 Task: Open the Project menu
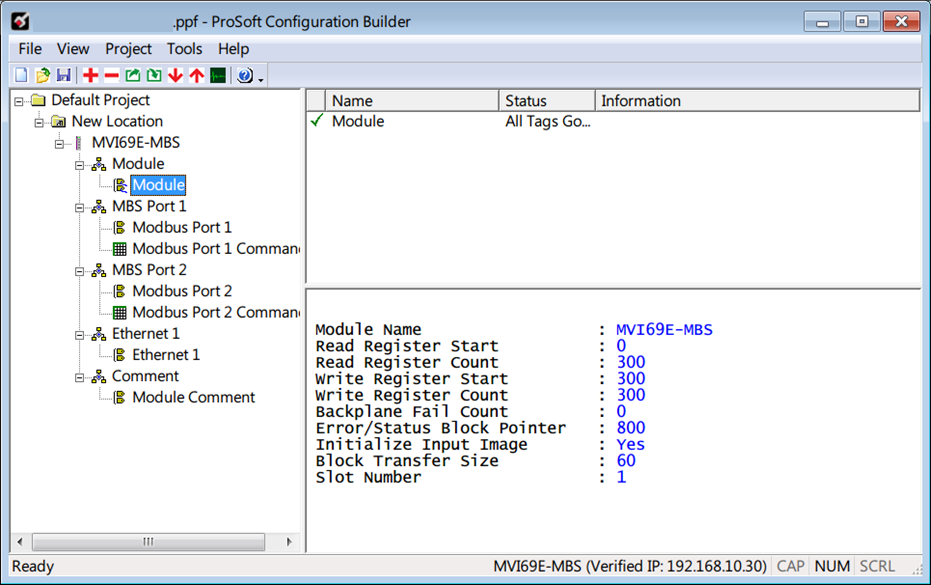point(128,49)
